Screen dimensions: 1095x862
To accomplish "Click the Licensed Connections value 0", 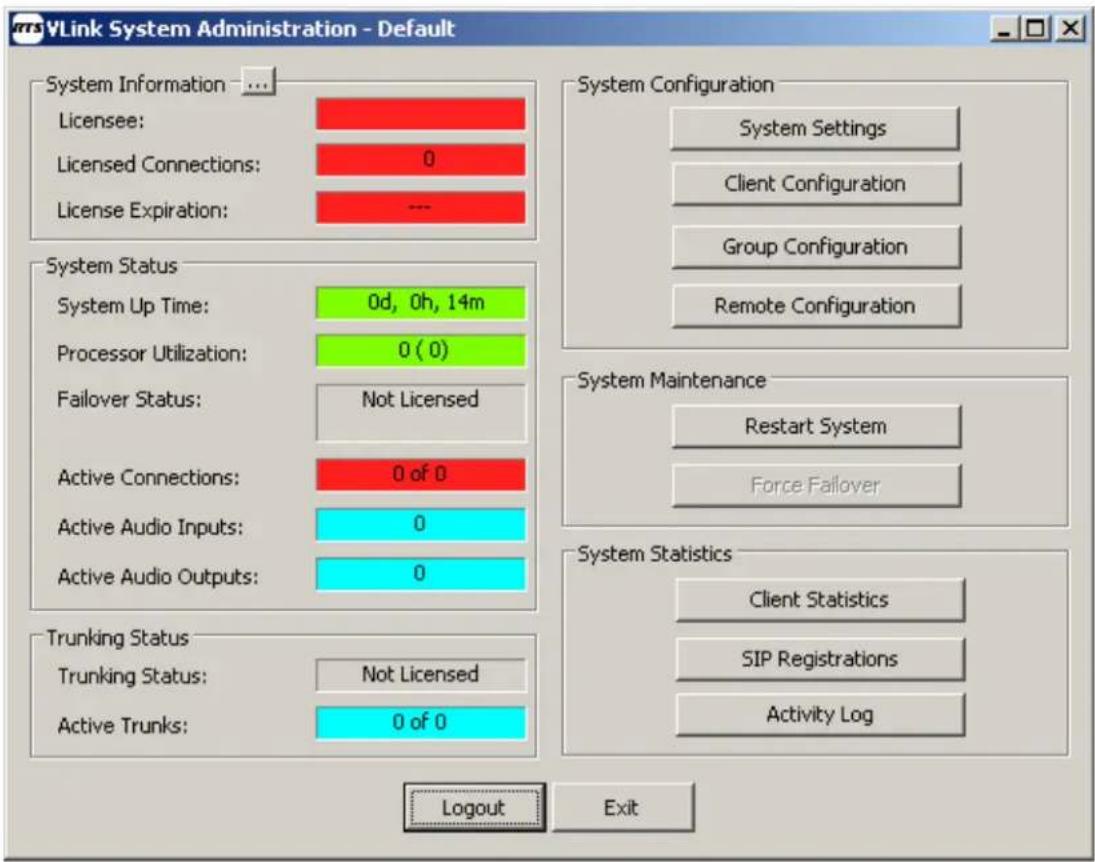I will [420, 160].
